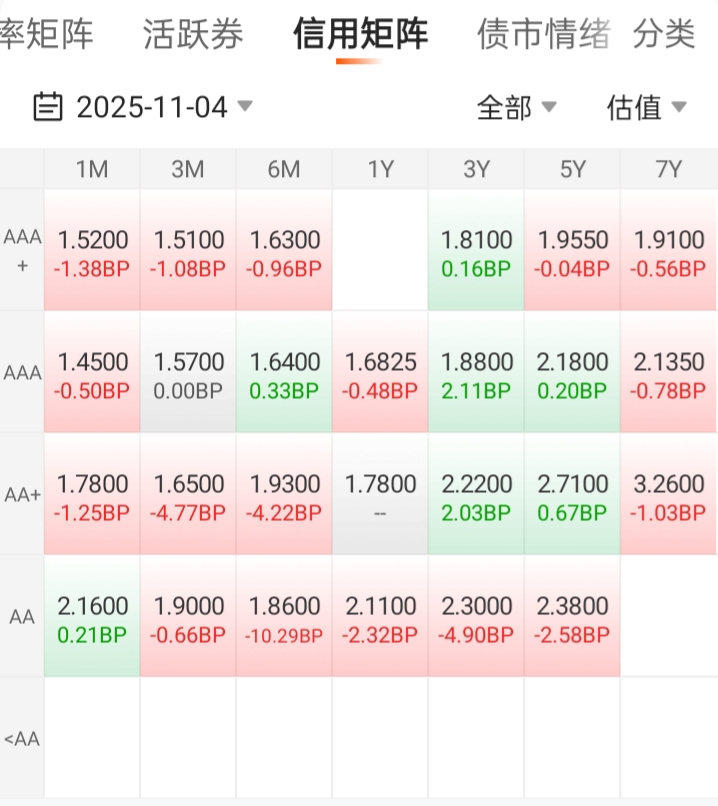The width and height of the screenshot is (718, 806).
Task: Select the AA 1M cell showing 2.1600
Action: [92, 618]
